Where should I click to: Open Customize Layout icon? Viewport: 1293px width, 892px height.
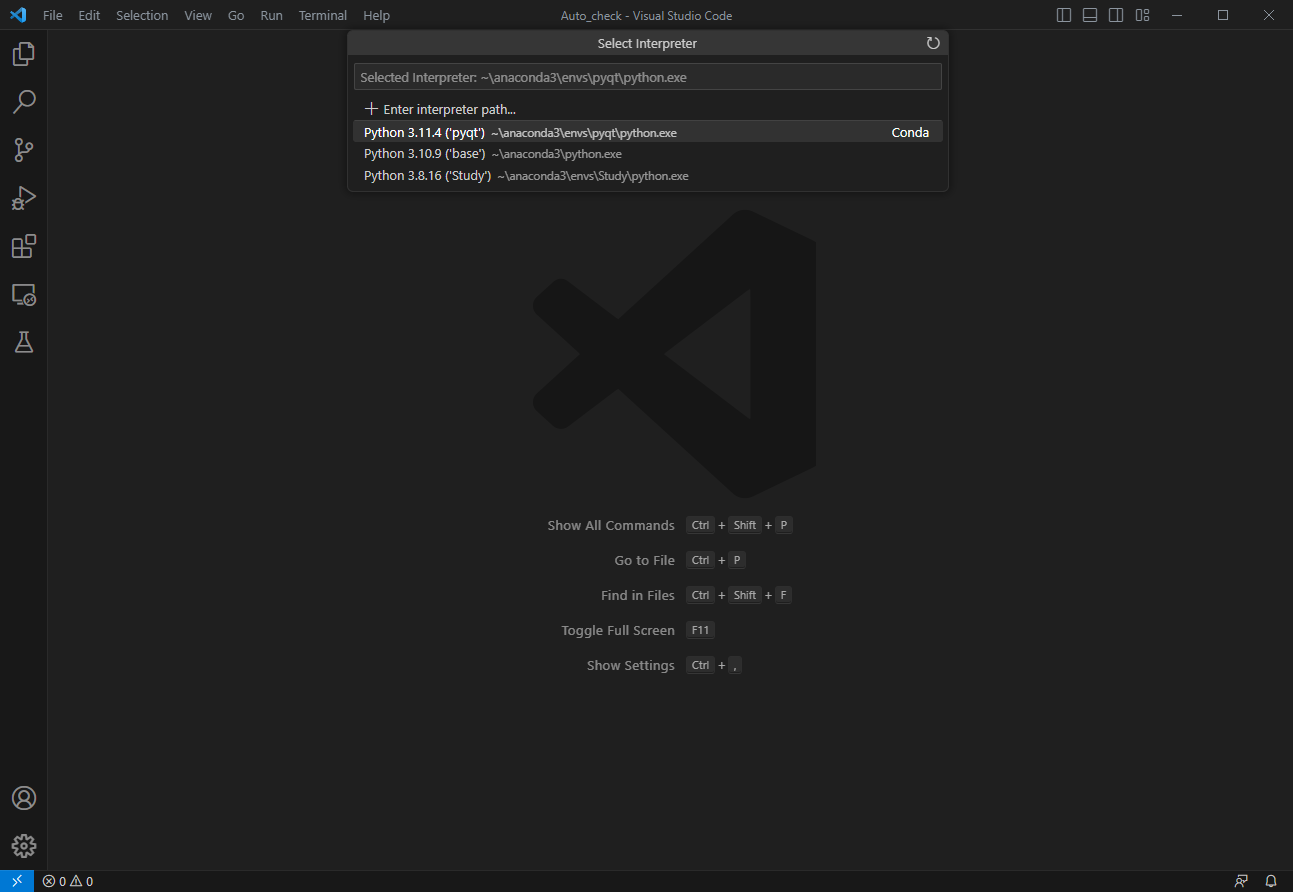pos(1142,15)
